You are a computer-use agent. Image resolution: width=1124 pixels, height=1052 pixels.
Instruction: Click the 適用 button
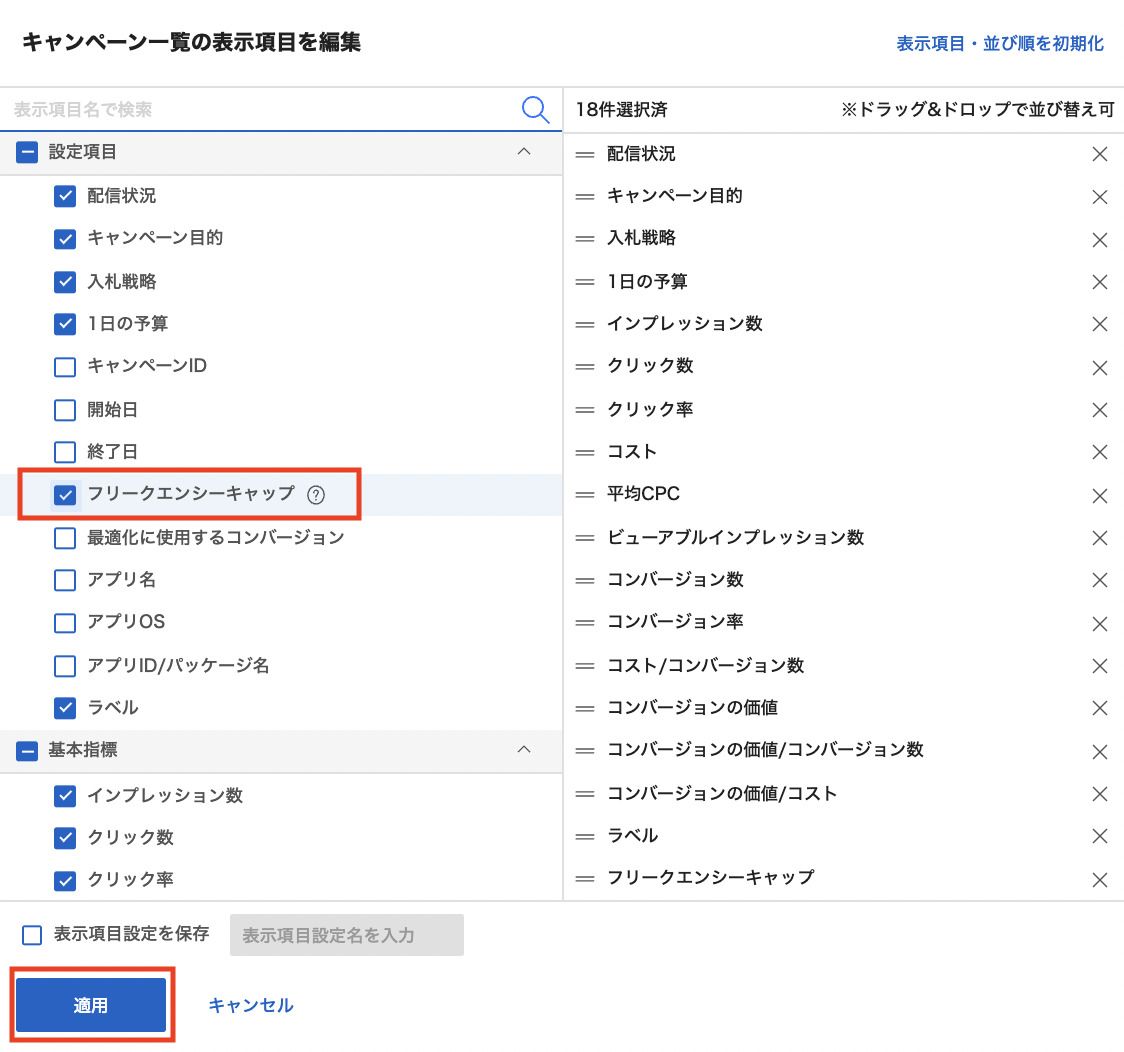[x=91, y=1005]
